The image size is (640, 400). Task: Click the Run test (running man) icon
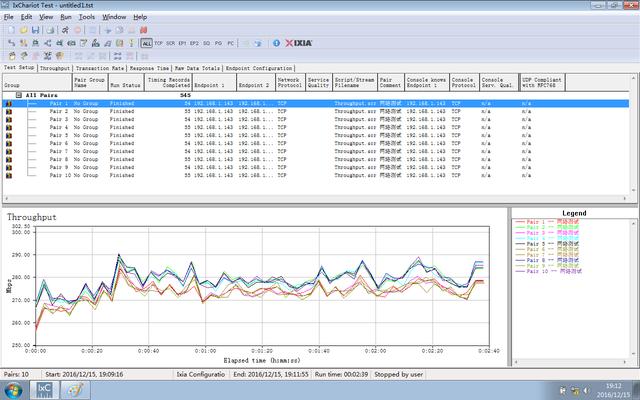[x=66, y=30]
